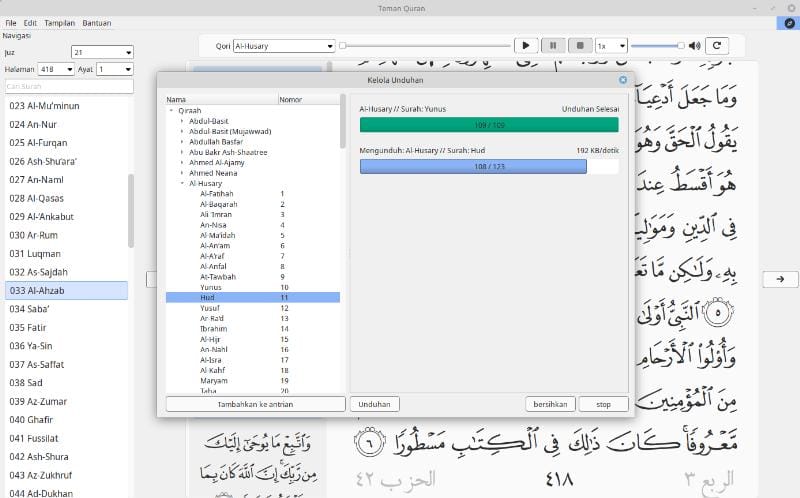Screen dimensions: 800x498
Task: Open the Edit menu
Action: tap(30, 23)
